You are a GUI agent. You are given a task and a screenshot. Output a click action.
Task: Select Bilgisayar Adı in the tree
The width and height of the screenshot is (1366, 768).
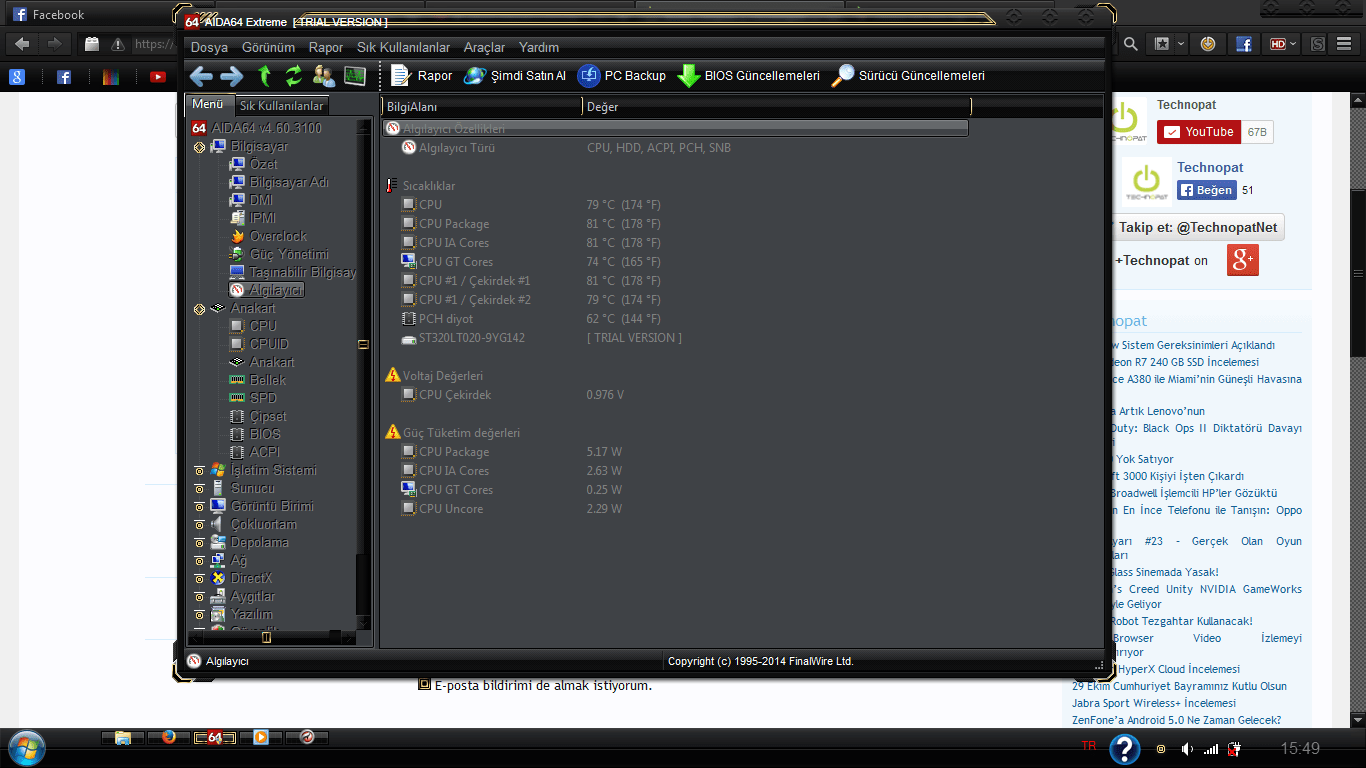click(x=289, y=182)
